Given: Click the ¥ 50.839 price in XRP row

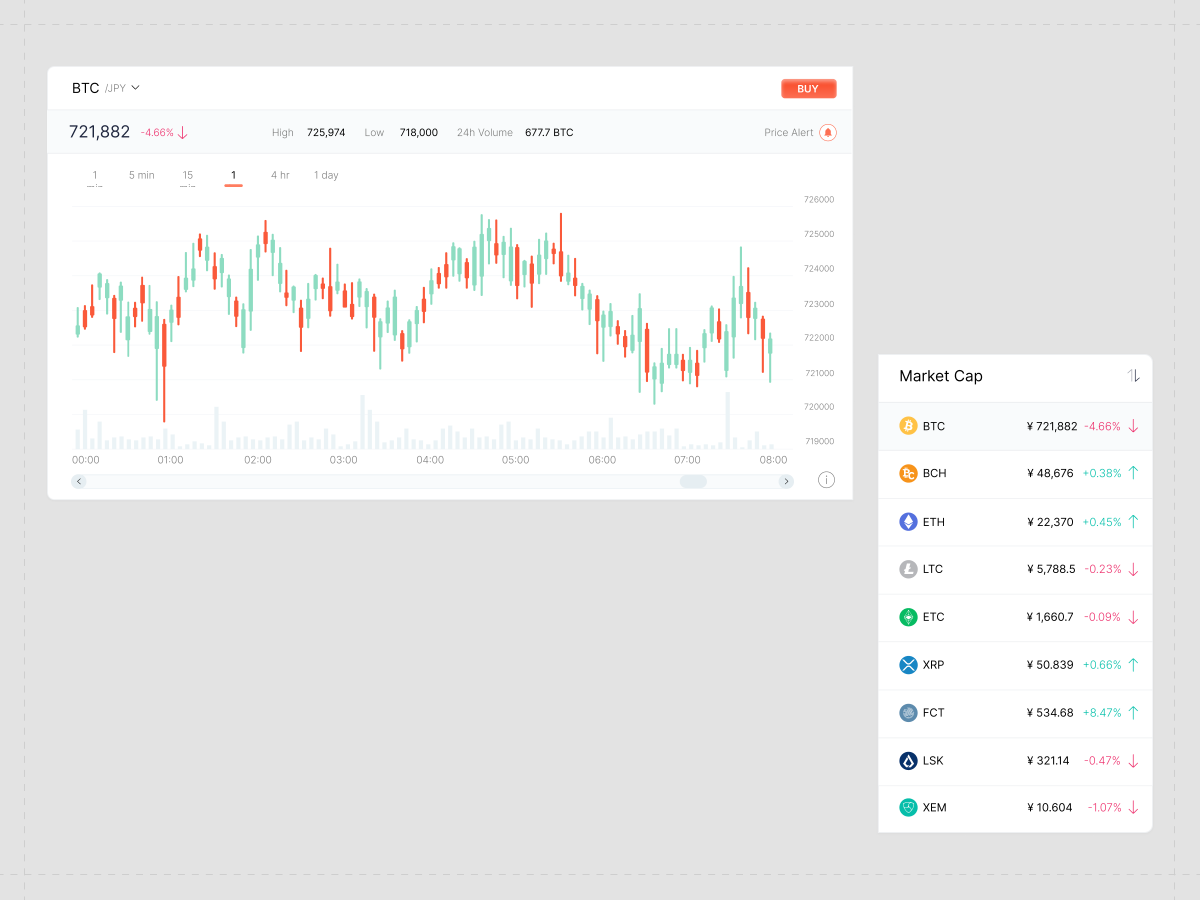Looking at the screenshot, I should click(x=1050, y=665).
